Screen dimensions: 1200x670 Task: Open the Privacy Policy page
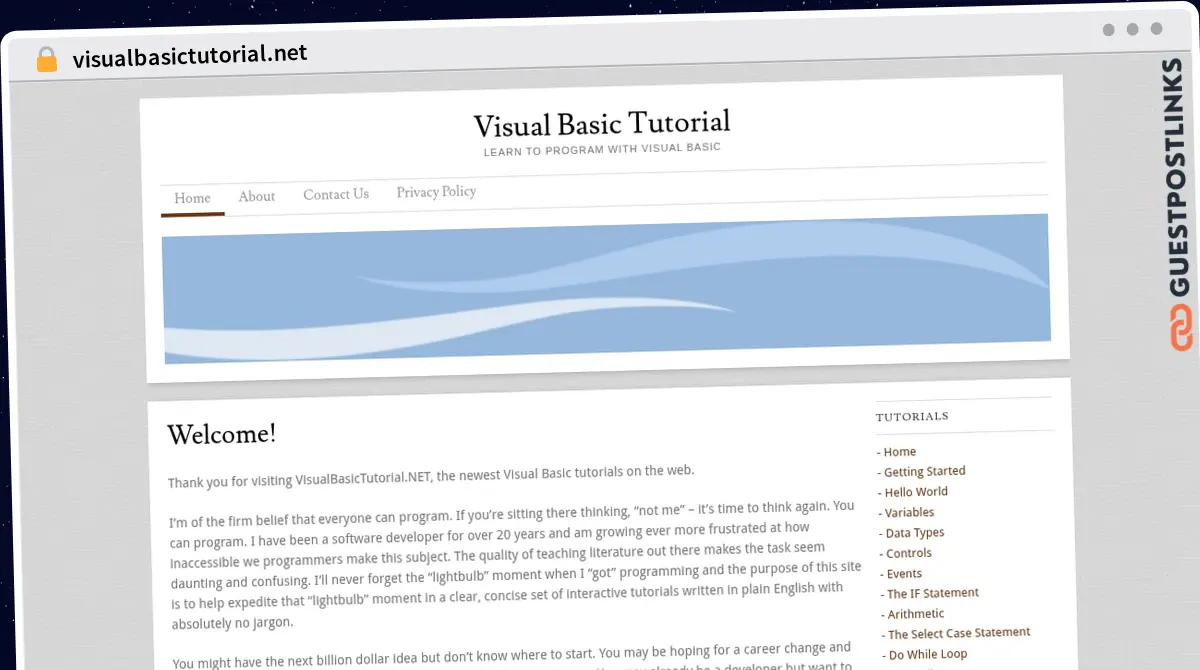coord(436,192)
